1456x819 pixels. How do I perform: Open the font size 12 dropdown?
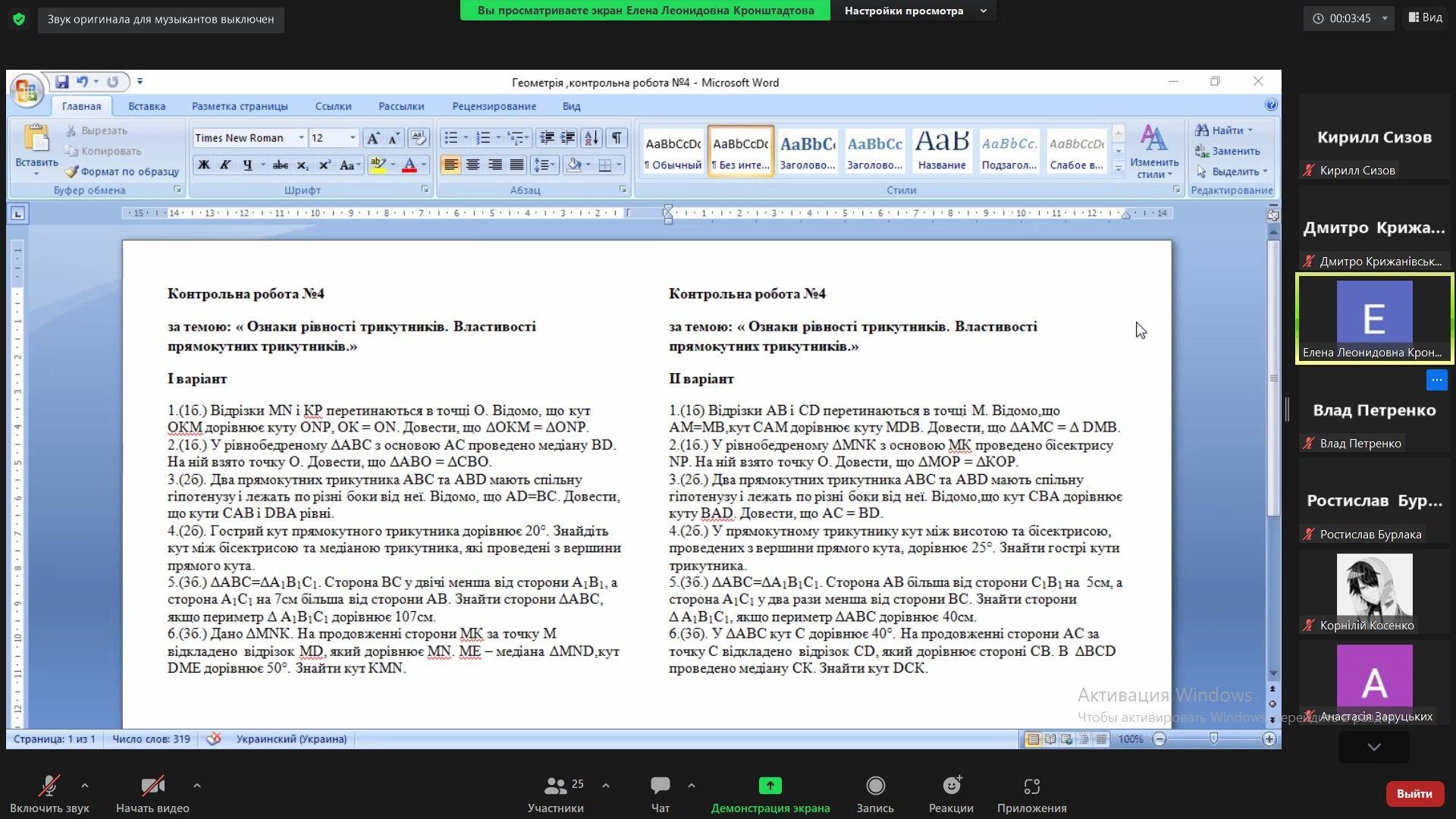click(353, 138)
